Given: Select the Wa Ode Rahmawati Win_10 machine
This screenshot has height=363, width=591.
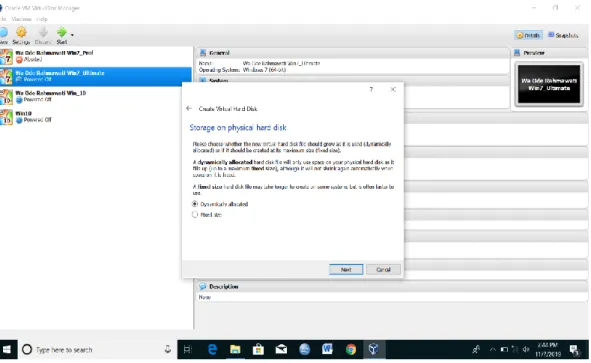Looking at the screenshot, I should pos(96,96).
